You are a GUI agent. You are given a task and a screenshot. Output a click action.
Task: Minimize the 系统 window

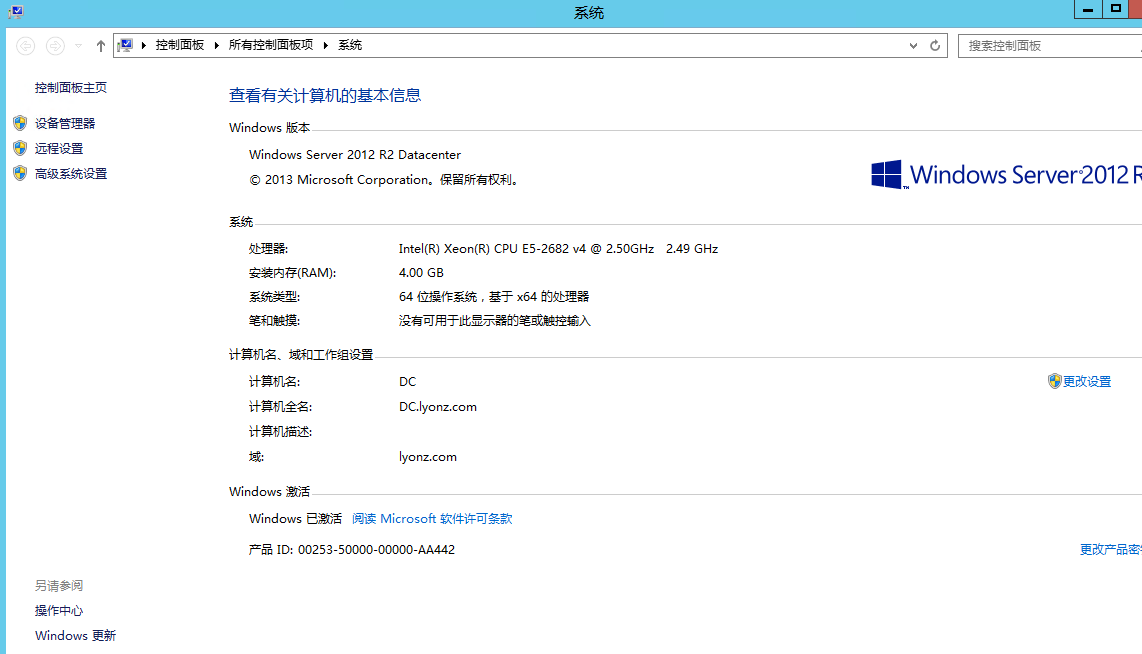pyautogui.click(x=1088, y=9)
